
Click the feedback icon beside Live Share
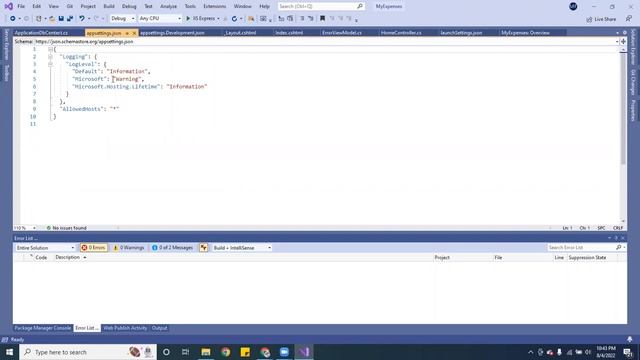pos(629,19)
